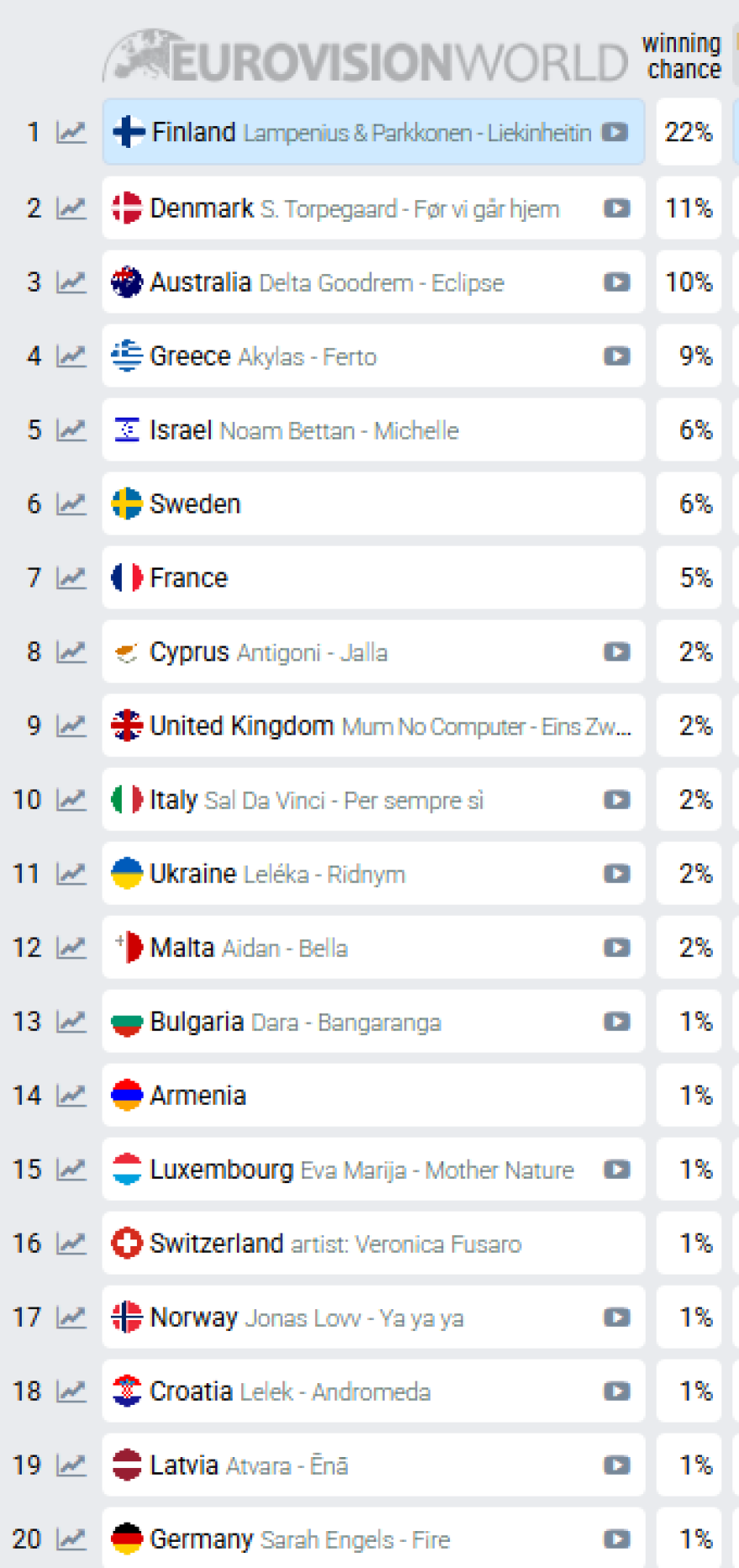Play Norway's "Ya ya ya" video
The width and height of the screenshot is (739, 1568).
coord(616,1317)
